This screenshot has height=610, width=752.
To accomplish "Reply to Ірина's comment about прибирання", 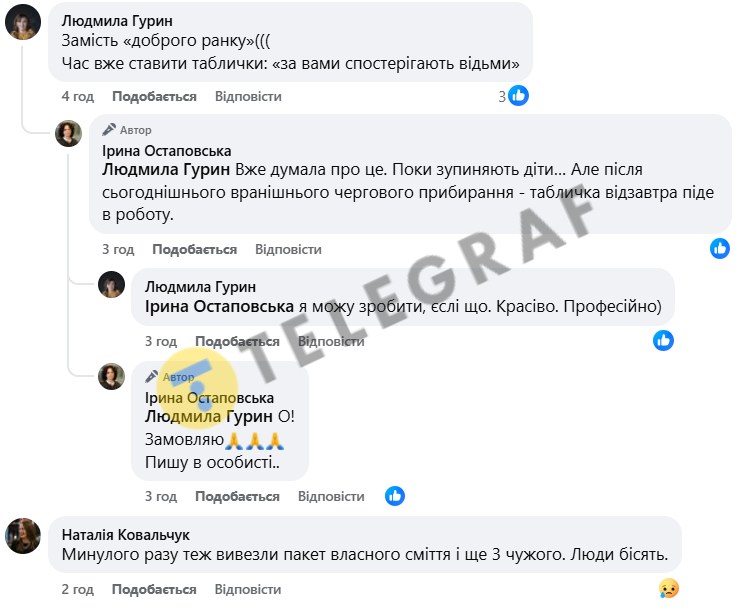I will [x=288, y=249].
